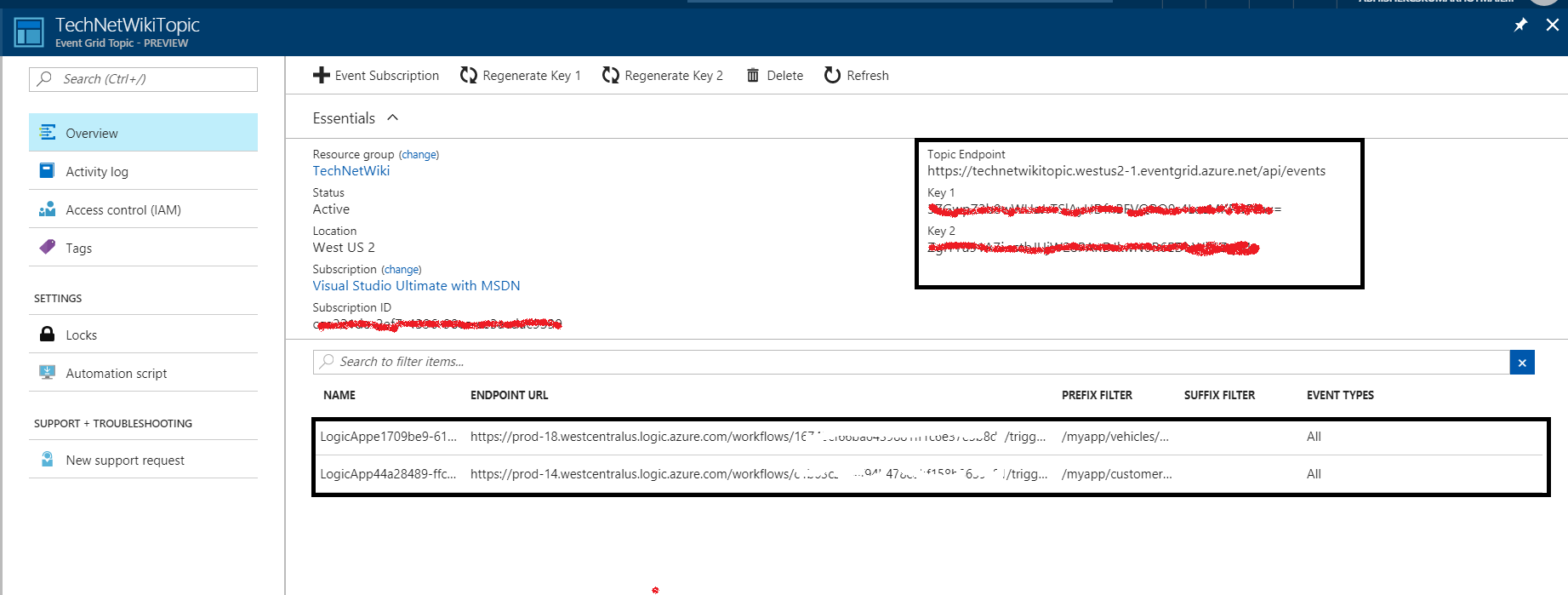1568x595 pixels.
Task: Open subscription LogicApp44a28489-ffc...
Action: click(x=388, y=474)
